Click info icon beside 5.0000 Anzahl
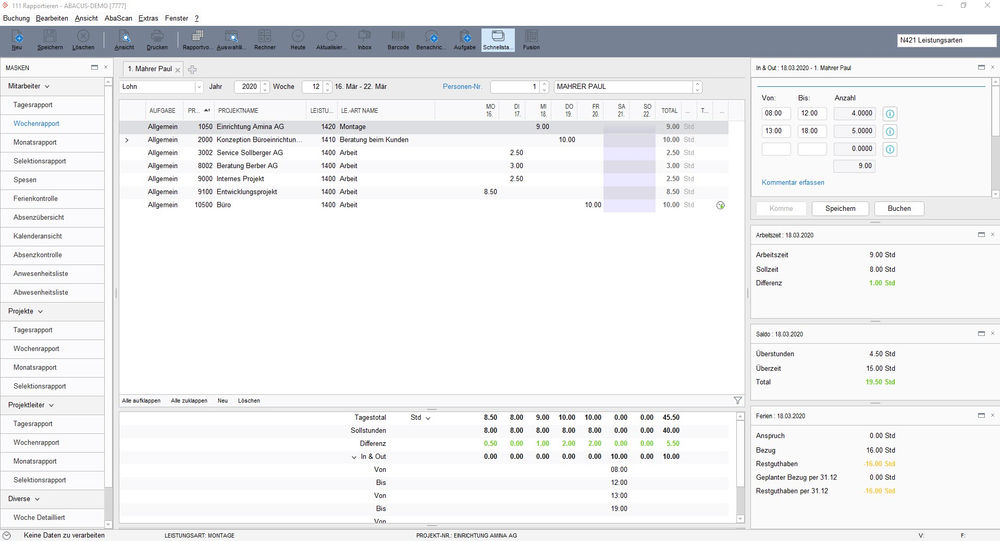Screen dimensions: 1000x541 tap(890, 131)
